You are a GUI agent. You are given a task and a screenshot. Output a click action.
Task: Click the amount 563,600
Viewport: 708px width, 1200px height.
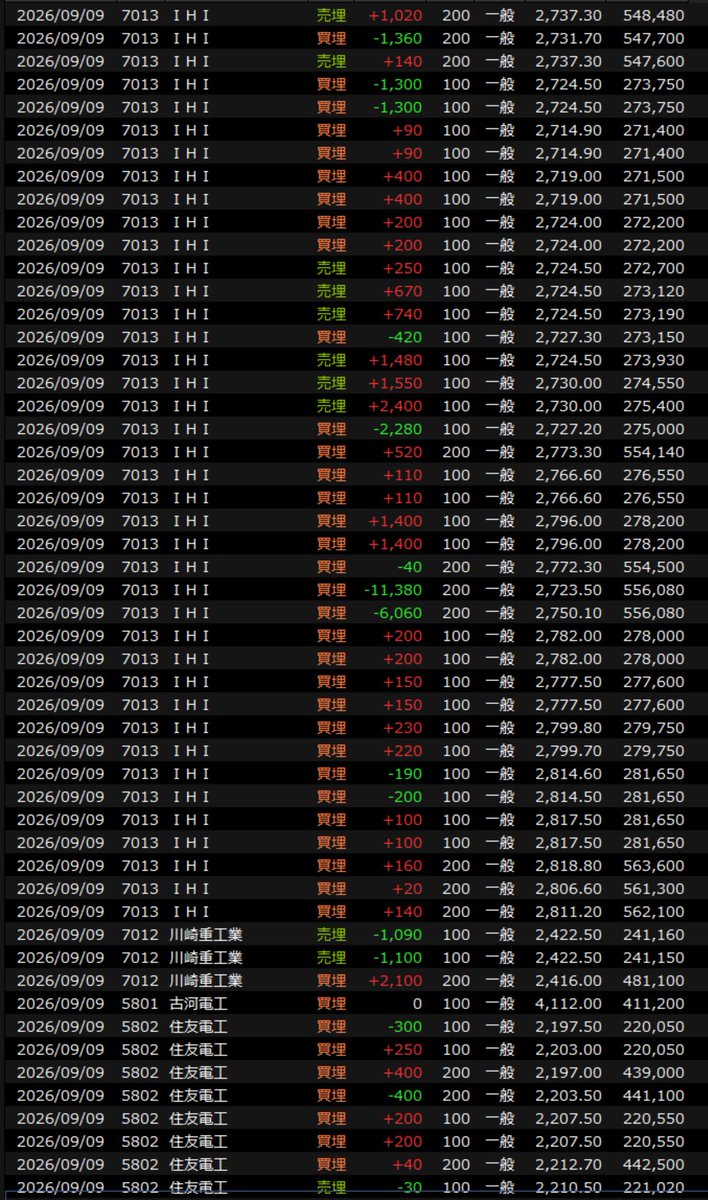[654, 866]
